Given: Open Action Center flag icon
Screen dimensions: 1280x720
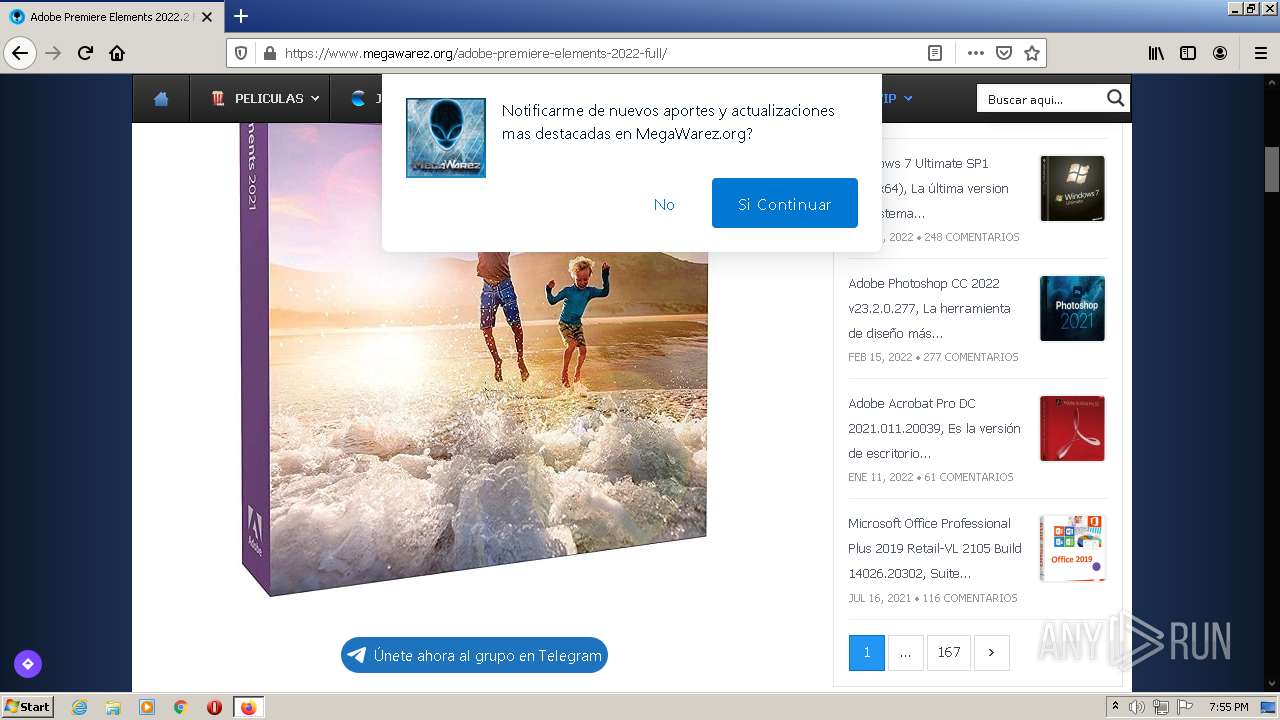Looking at the screenshot, I should click(1185, 707).
